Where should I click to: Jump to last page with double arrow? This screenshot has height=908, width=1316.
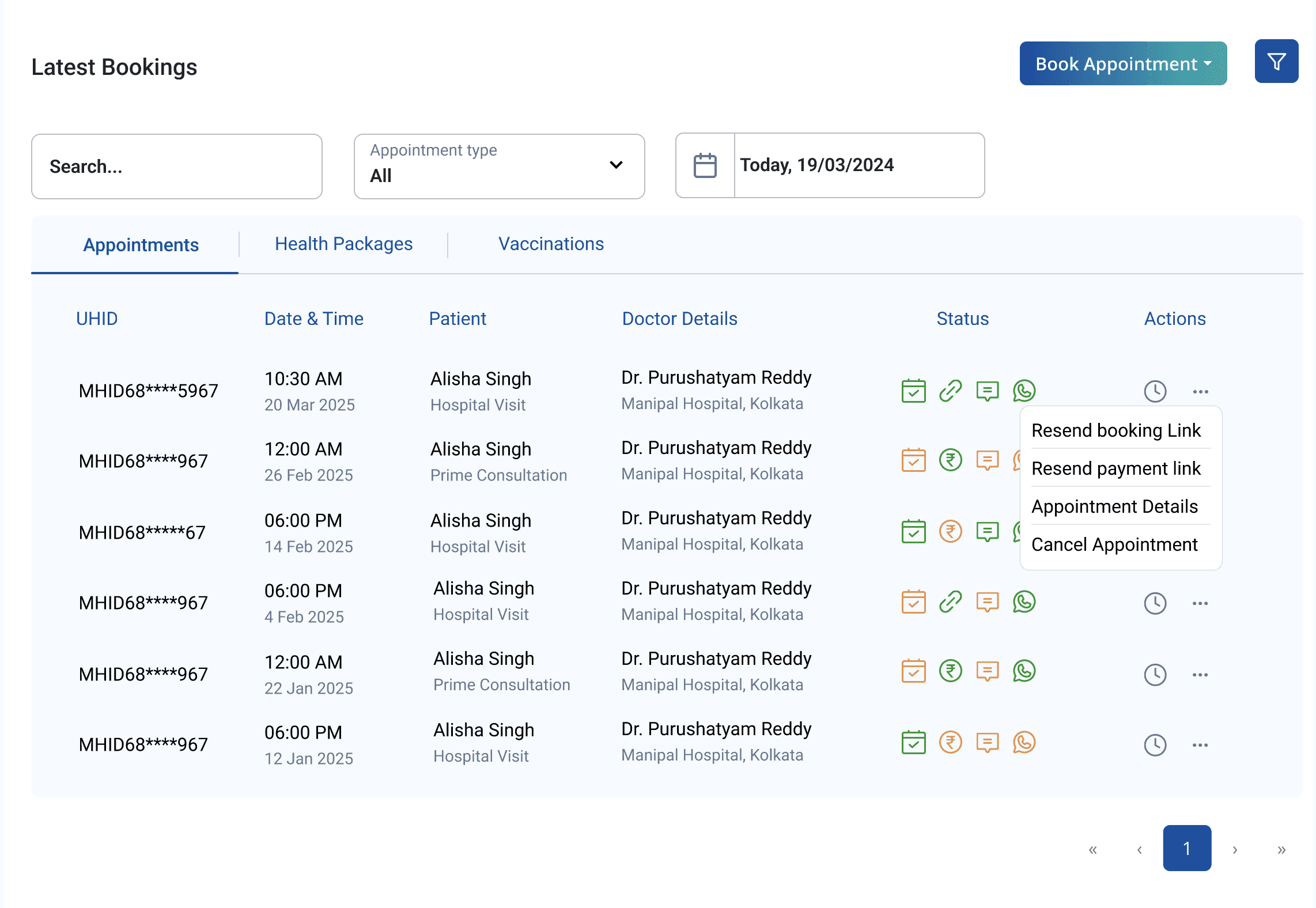tap(1281, 849)
